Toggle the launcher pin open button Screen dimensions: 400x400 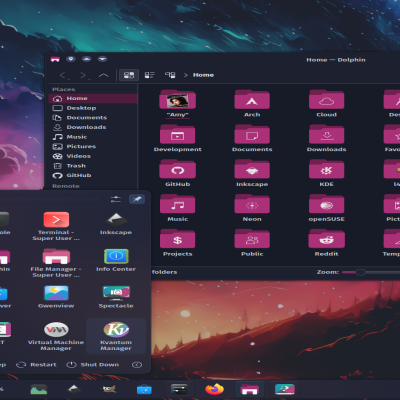pos(137,199)
